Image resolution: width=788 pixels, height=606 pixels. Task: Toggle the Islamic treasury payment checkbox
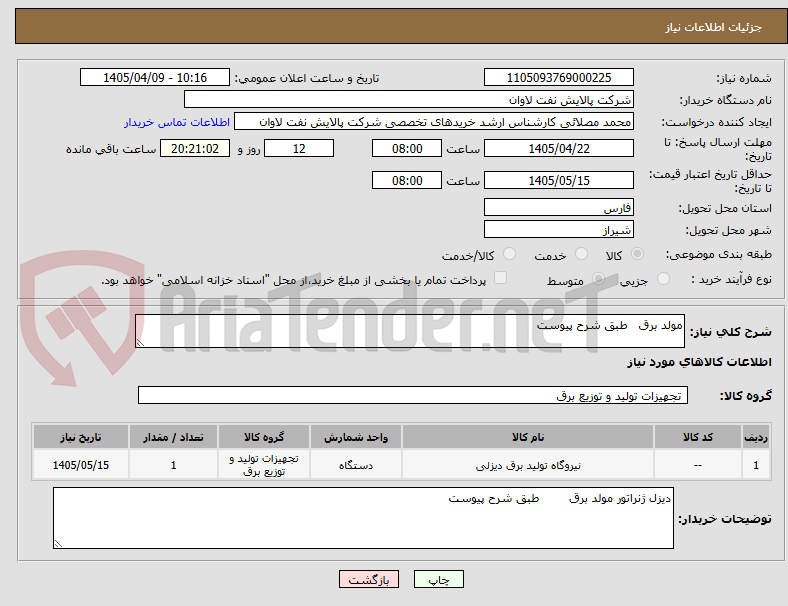click(x=501, y=278)
